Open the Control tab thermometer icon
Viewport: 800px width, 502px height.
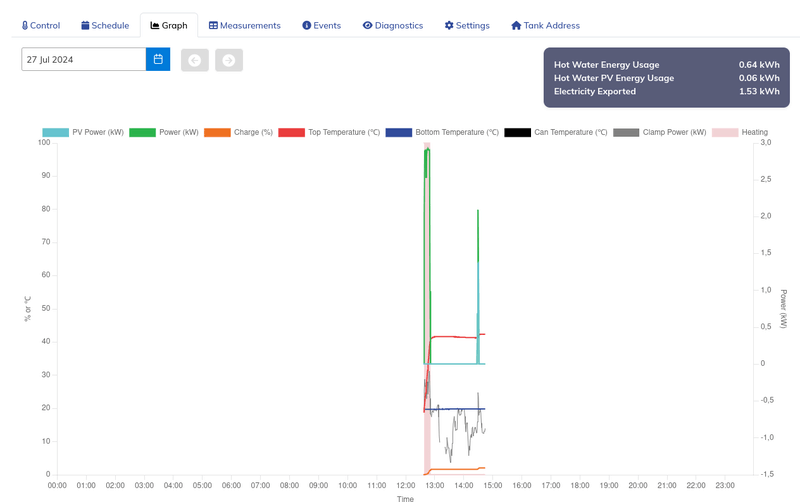coord(24,26)
